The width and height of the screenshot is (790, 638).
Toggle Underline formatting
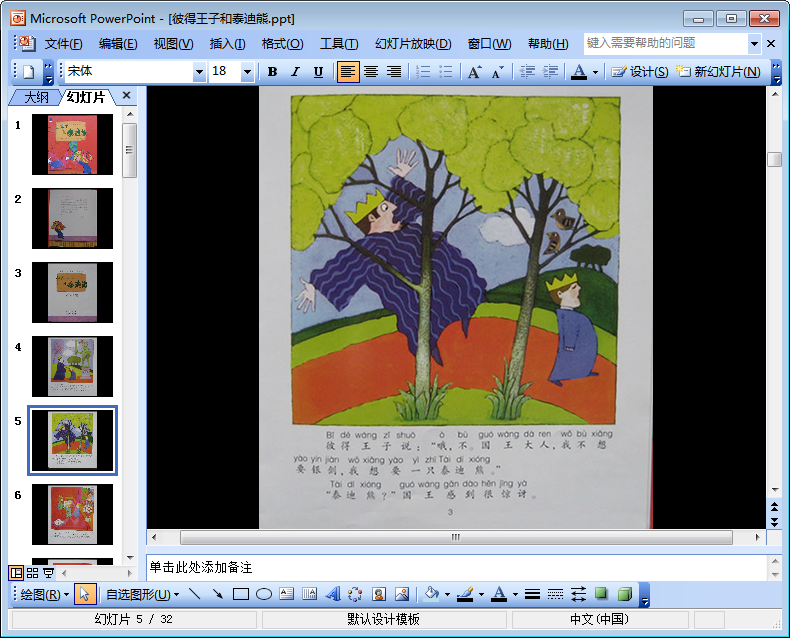318,72
